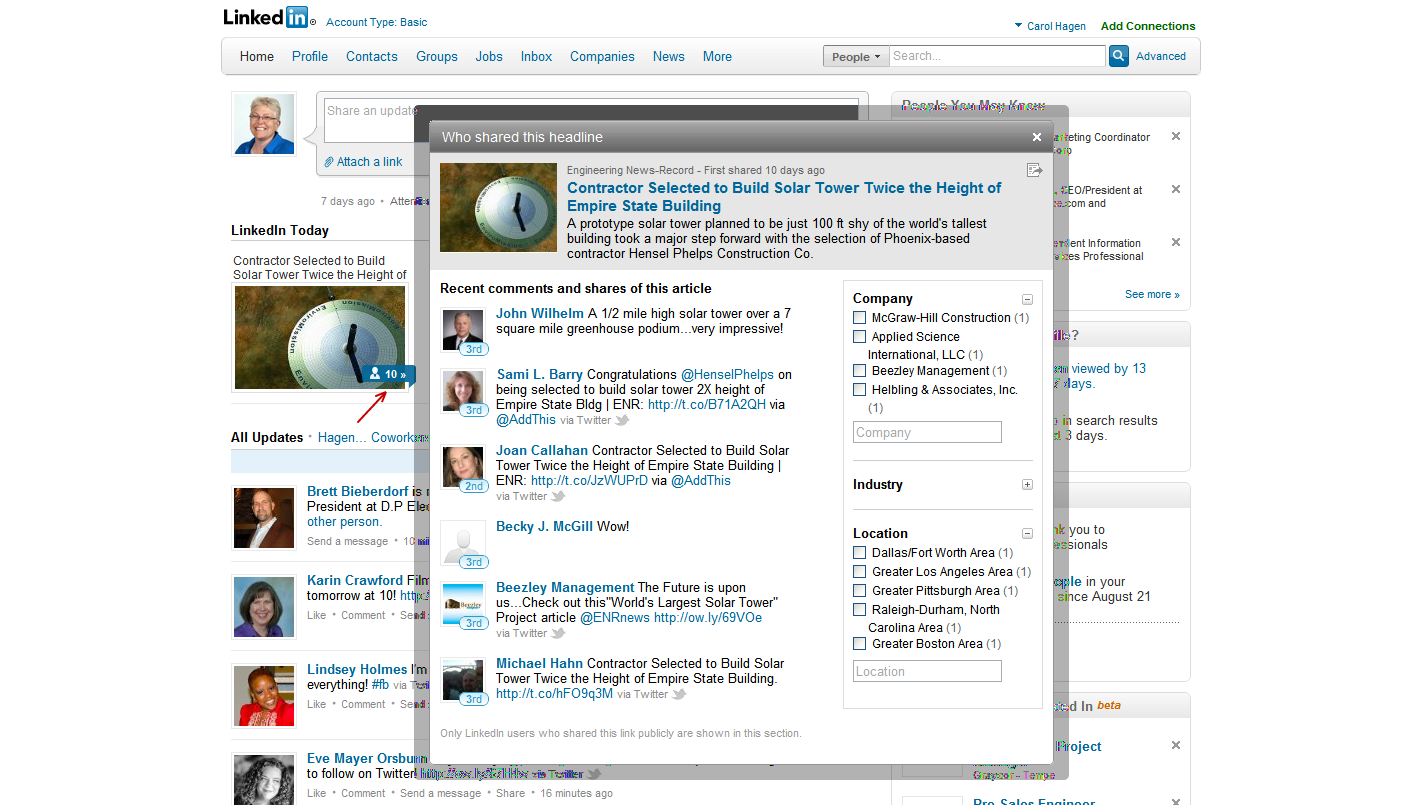The image size is (1423, 805).
Task: Check Helbling & Associates, Inc. filter
Action: pos(859,390)
